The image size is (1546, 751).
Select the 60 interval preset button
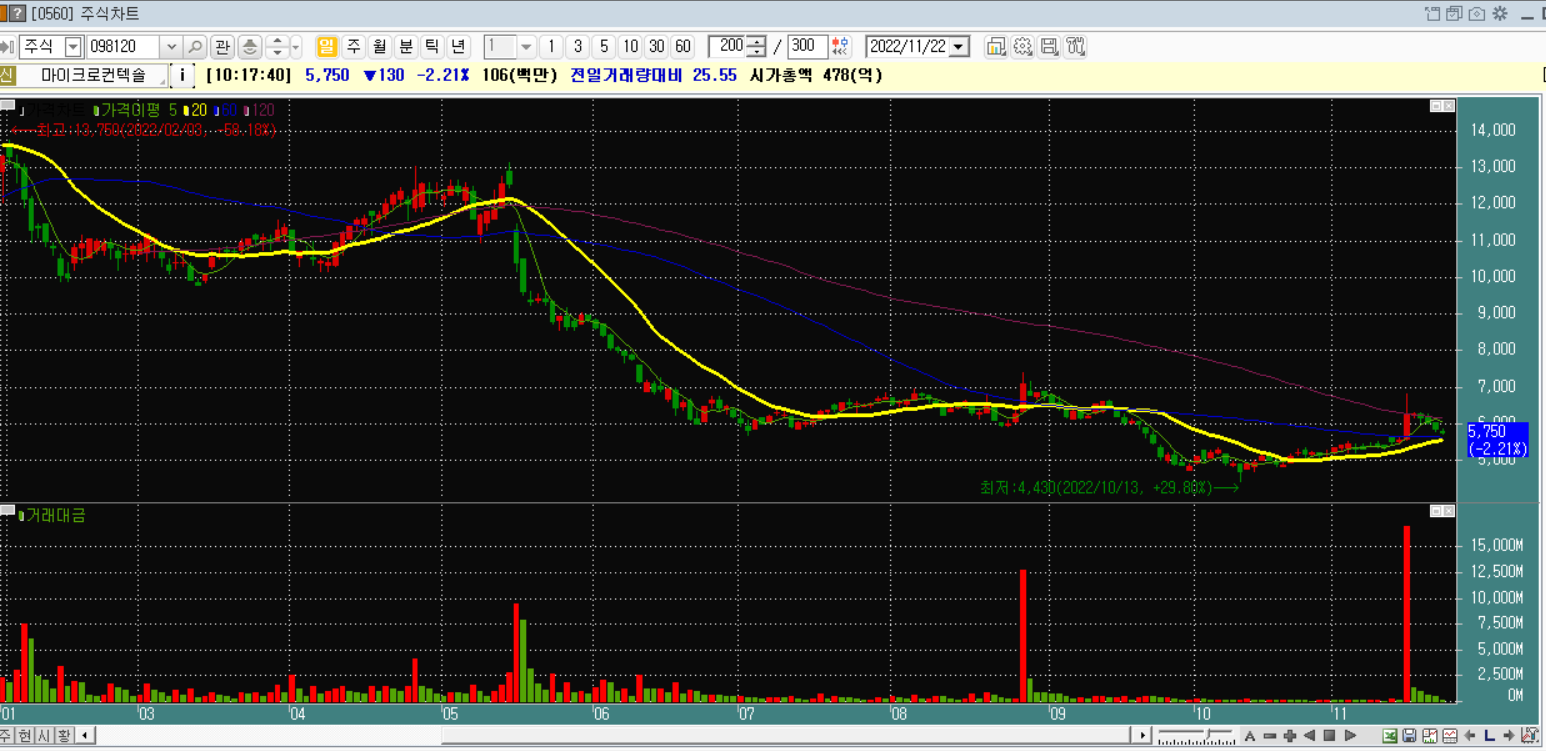click(682, 46)
